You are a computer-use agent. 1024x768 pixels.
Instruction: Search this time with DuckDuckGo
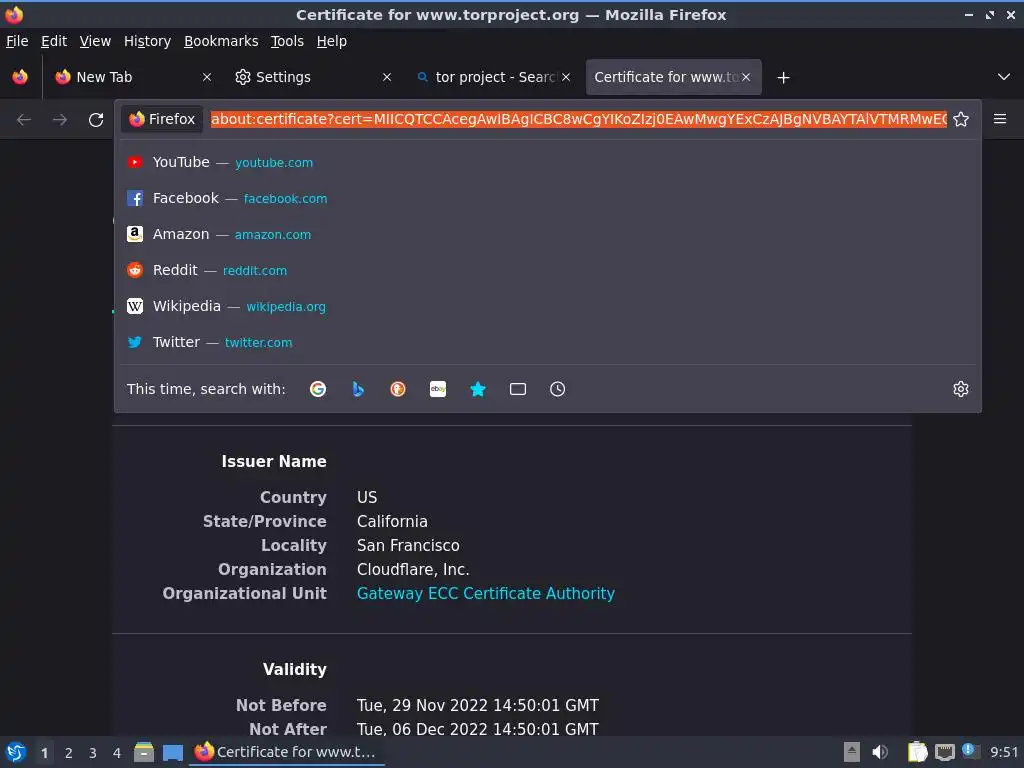click(398, 389)
